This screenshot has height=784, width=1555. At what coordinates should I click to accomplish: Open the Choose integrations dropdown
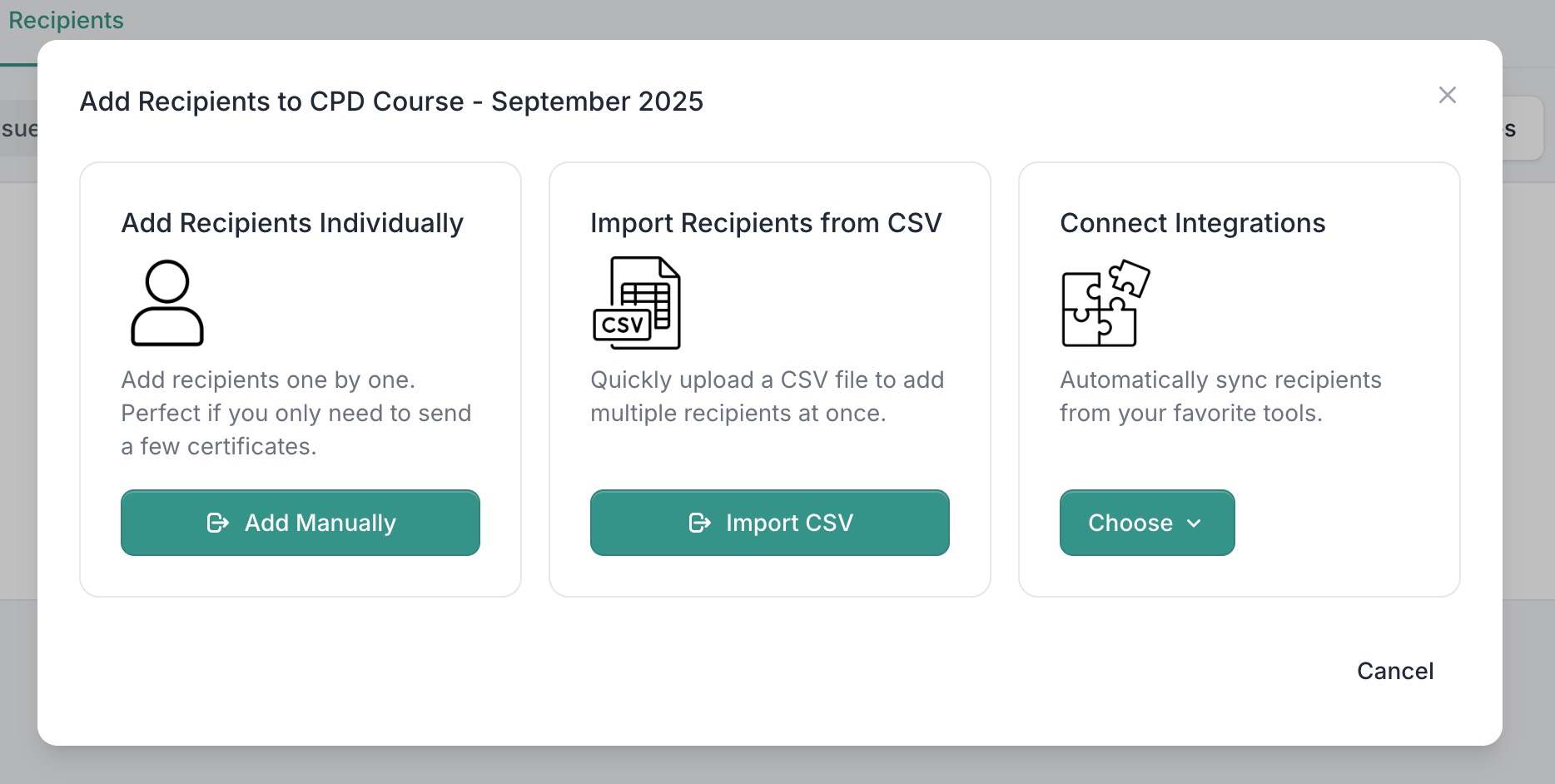pos(1146,523)
